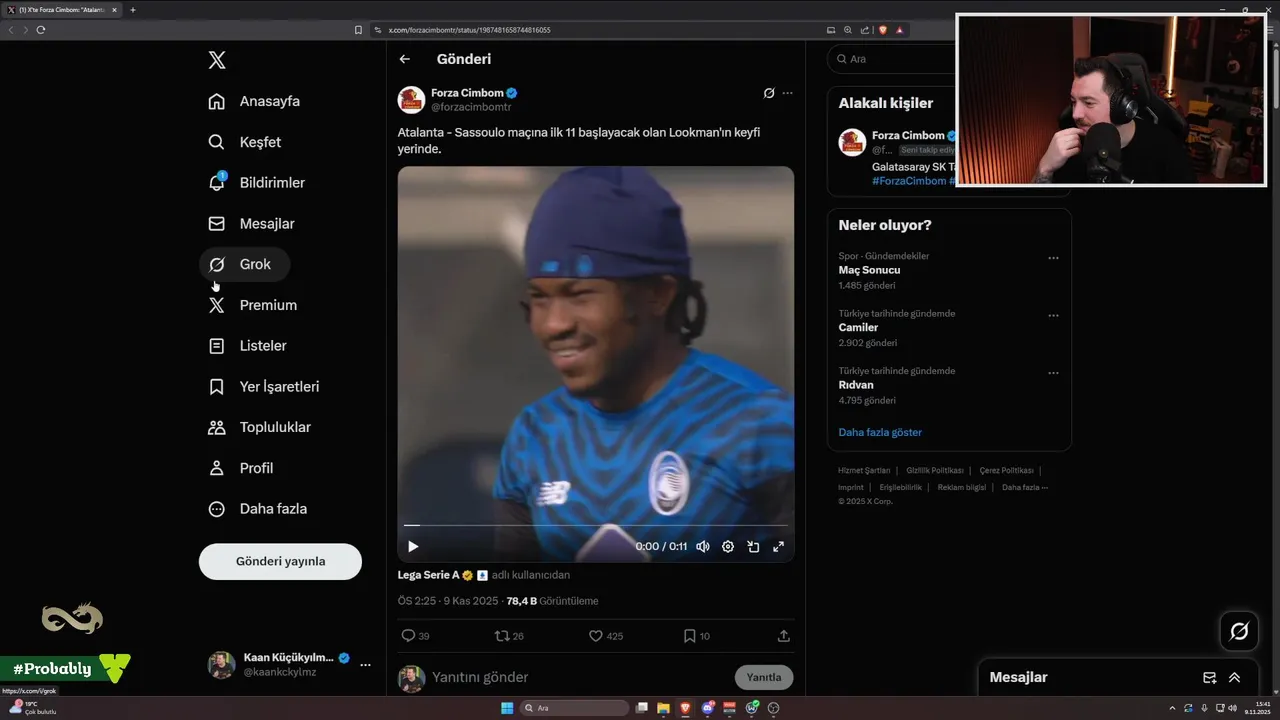Bookmark the post showing 10
This screenshot has height=720, width=1280.
696,636
